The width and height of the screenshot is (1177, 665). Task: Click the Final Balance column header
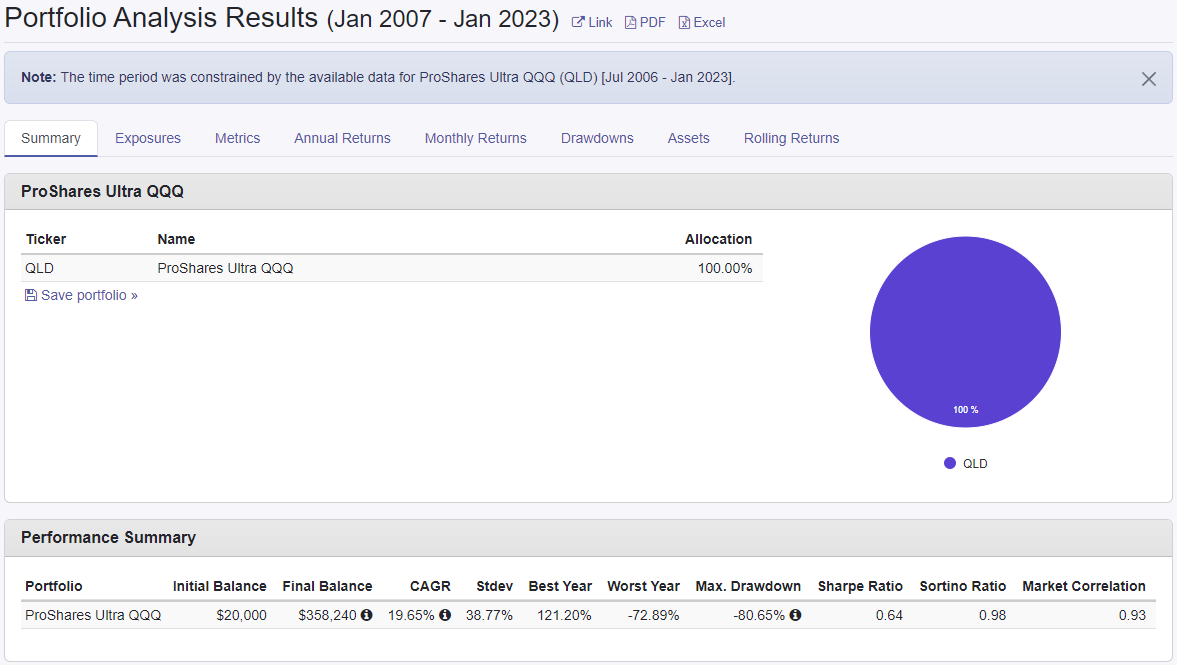click(x=327, y=586)
